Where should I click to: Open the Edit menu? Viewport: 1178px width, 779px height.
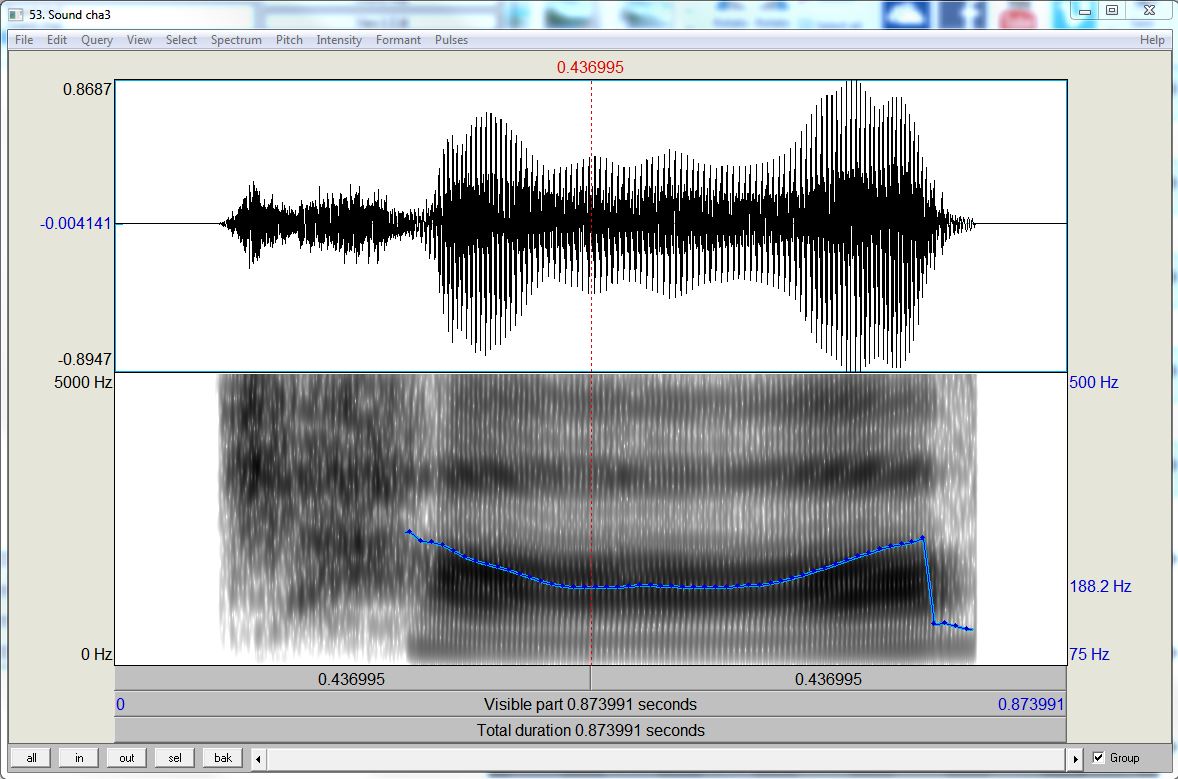coord(56,40)
